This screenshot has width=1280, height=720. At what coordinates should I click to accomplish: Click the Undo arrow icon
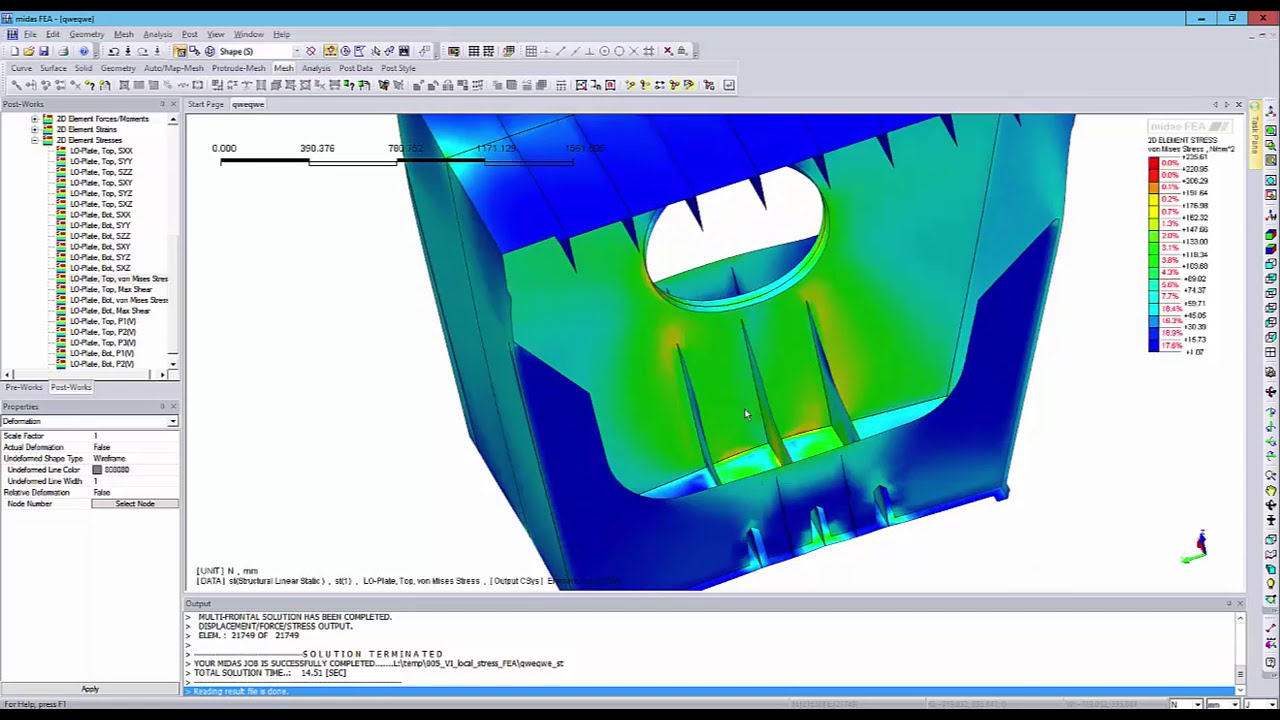coord(114,51)
